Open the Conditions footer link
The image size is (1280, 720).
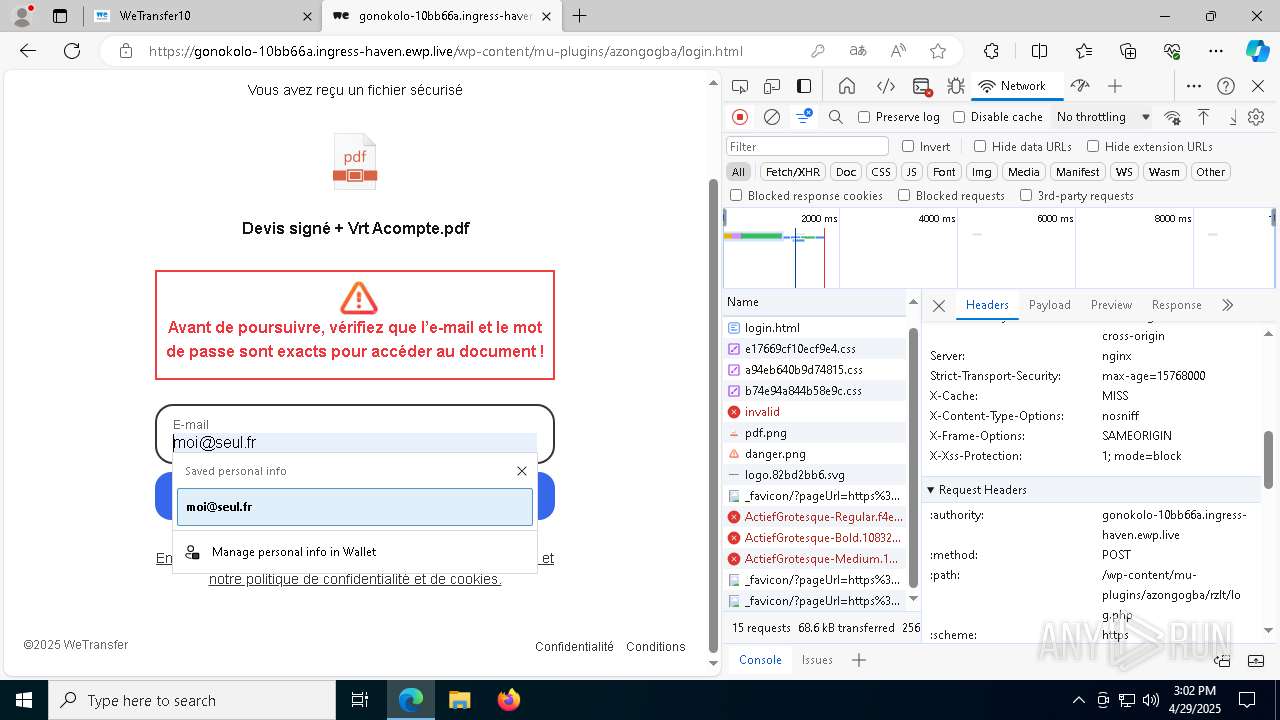click(656, 647)
